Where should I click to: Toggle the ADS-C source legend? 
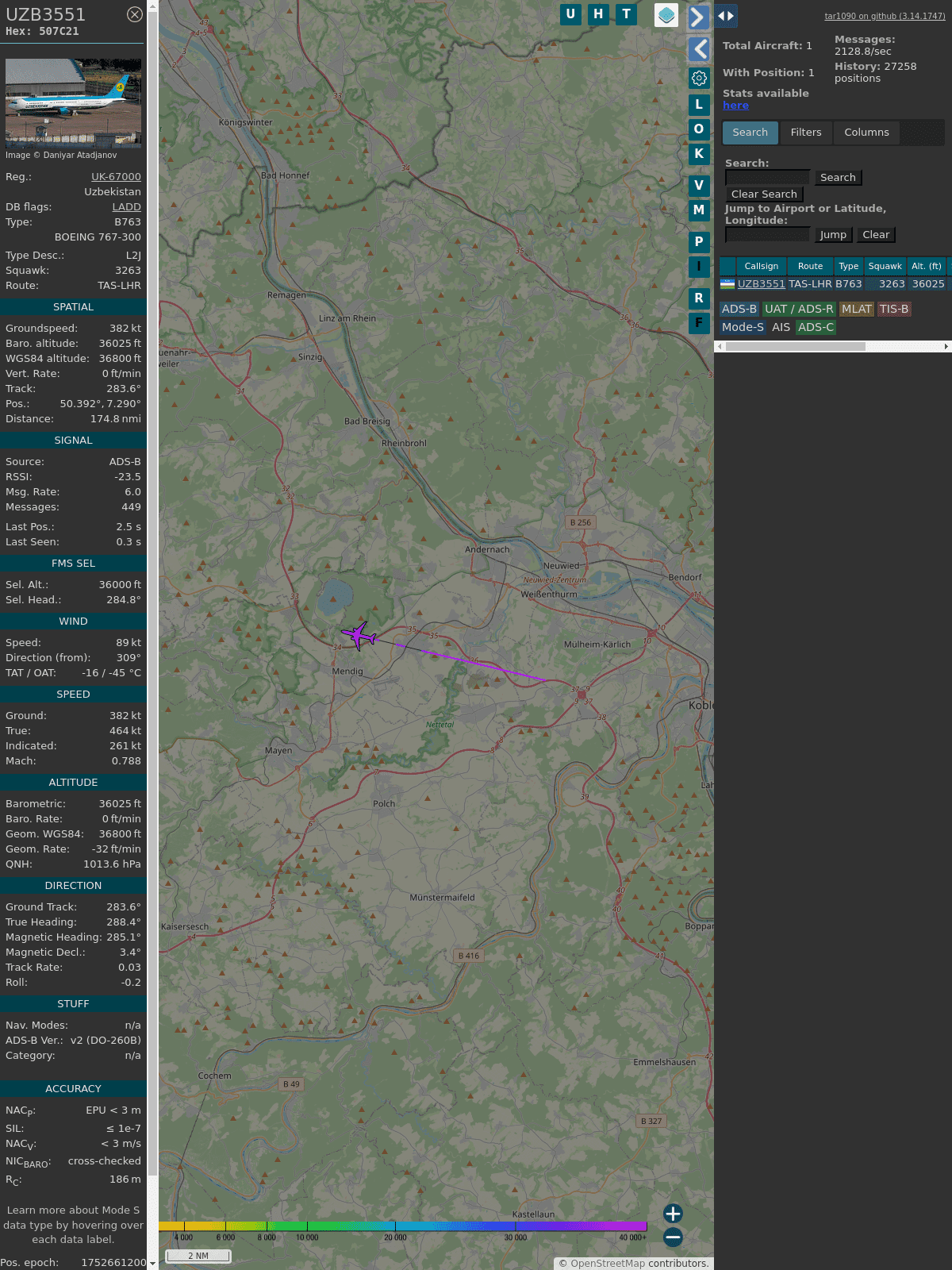pyautogui.click(x=816, y=327)
